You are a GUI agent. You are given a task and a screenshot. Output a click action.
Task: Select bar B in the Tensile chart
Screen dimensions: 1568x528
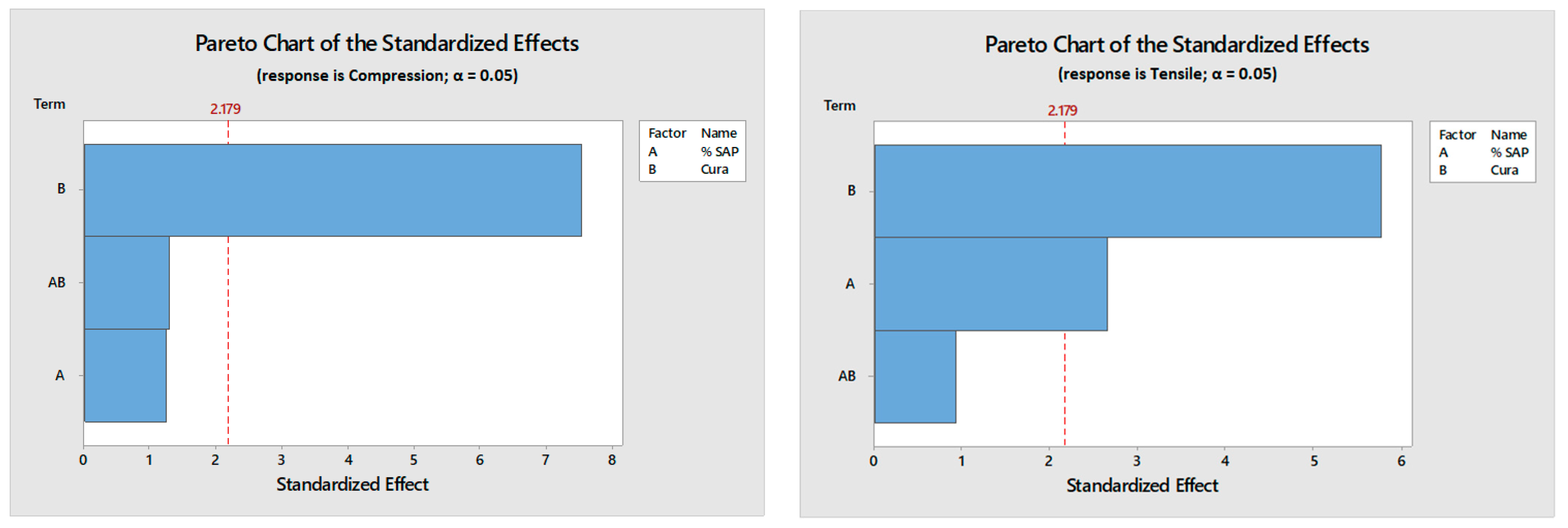point(1127,191)
